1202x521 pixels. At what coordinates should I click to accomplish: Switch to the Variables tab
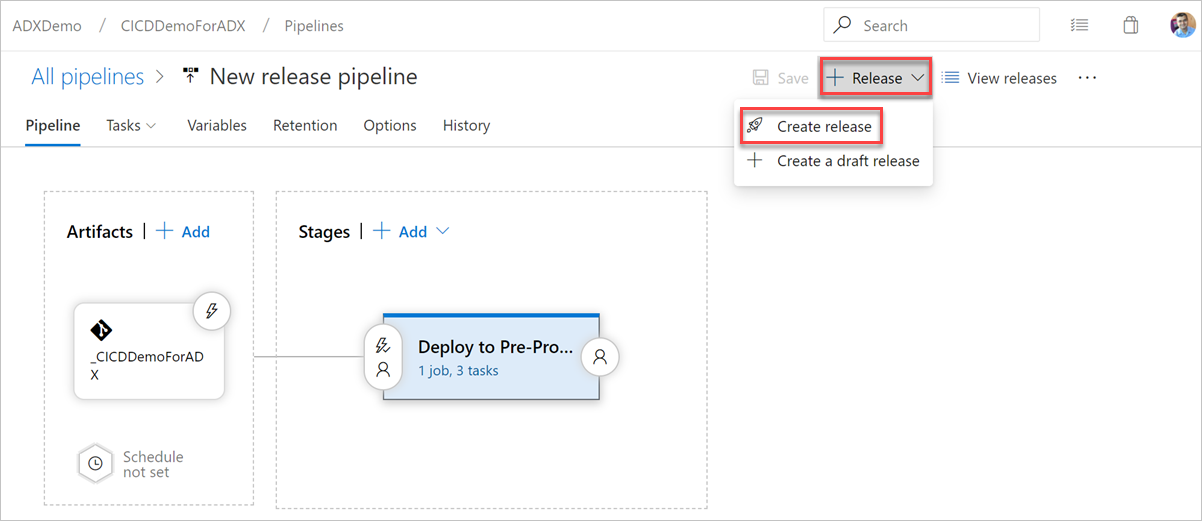click(217, 125)
